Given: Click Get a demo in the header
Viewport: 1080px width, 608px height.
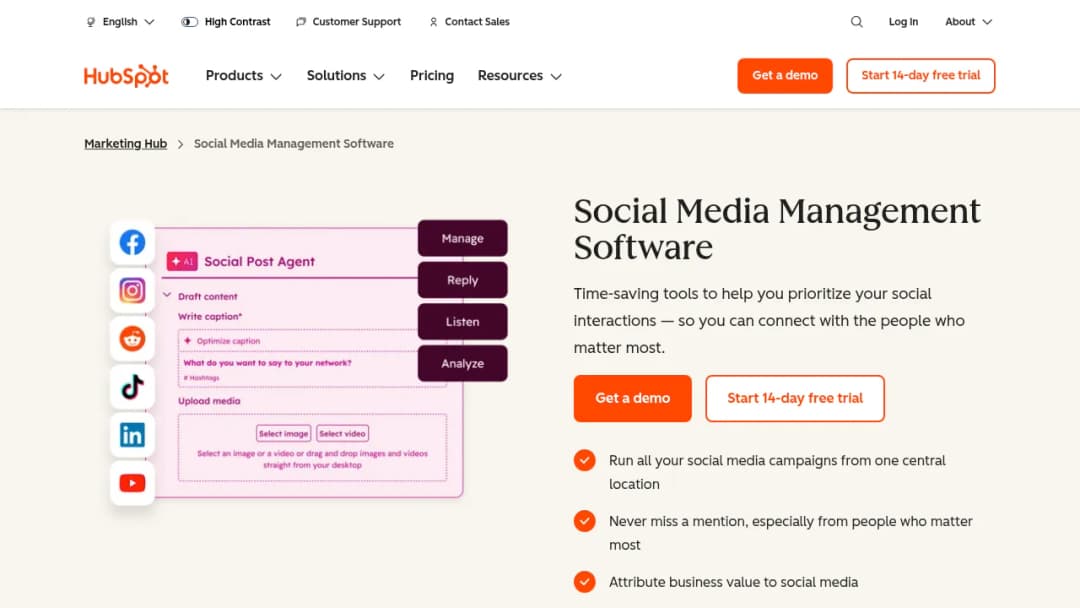Looking at the screenshot, I should tap(785, 76).
